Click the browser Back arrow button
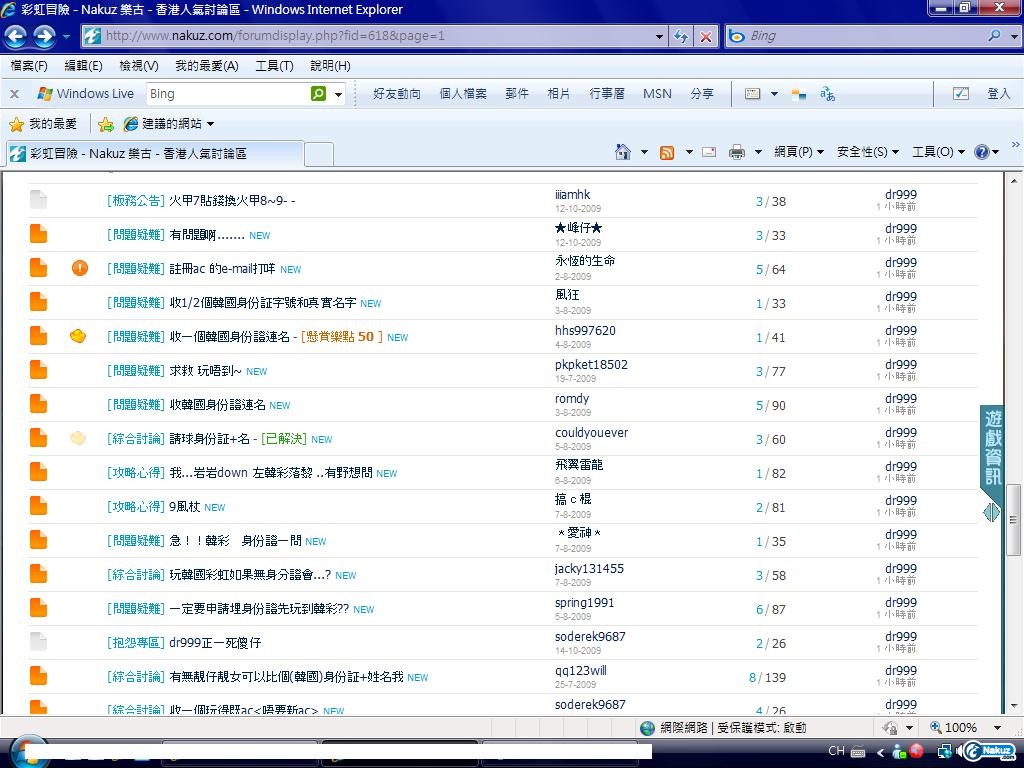 click(16, 36)
